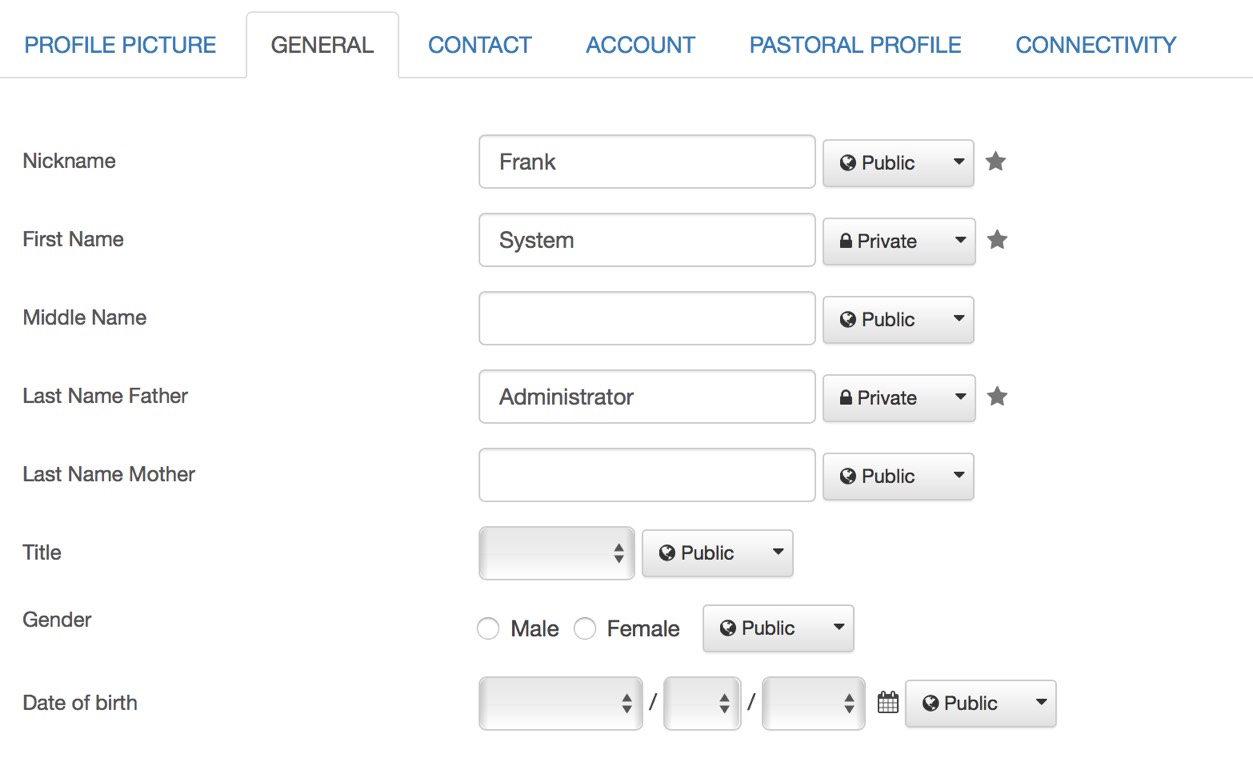Viewport: 1253px width, 758px height.
Task: Go to the Connectivity tab
Action: point(1096,45)
